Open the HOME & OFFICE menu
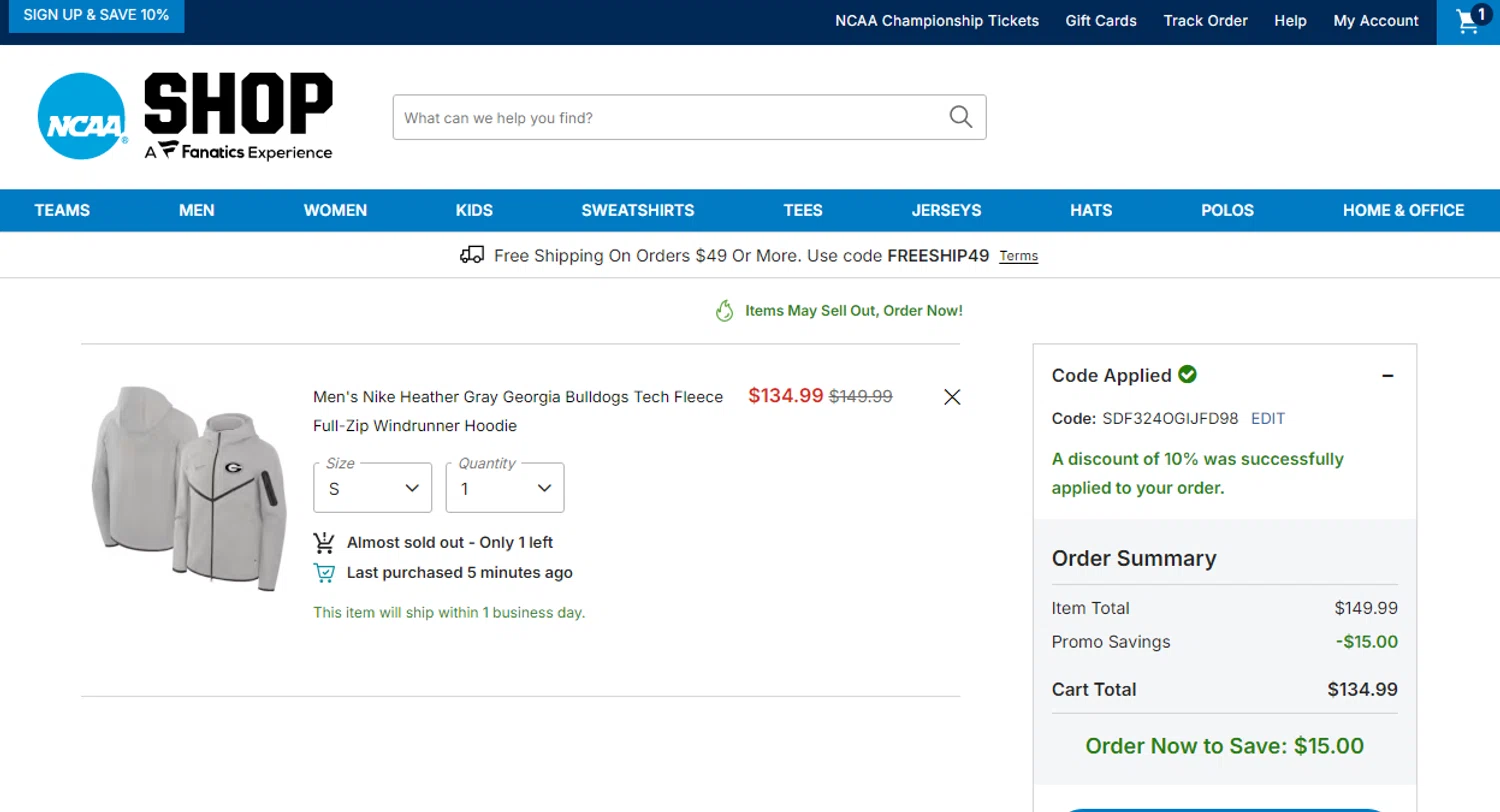 1403,210
